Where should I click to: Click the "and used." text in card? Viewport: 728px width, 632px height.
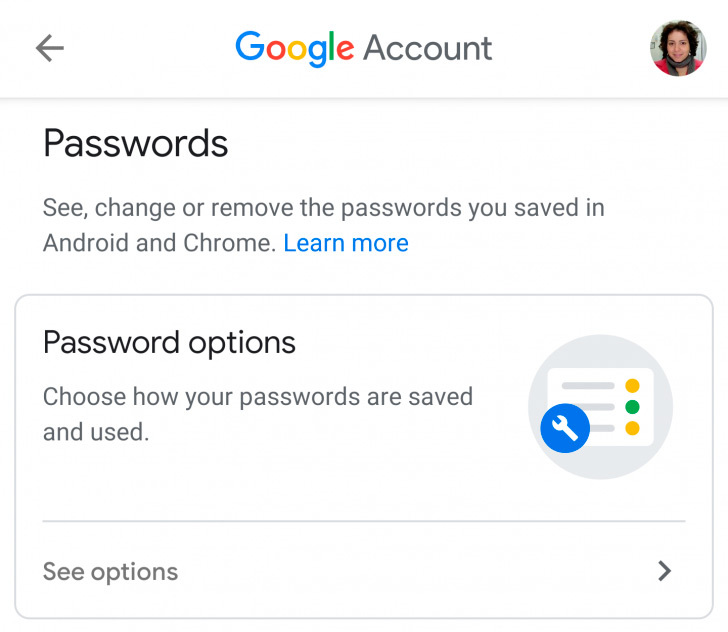tap(95, 432)
